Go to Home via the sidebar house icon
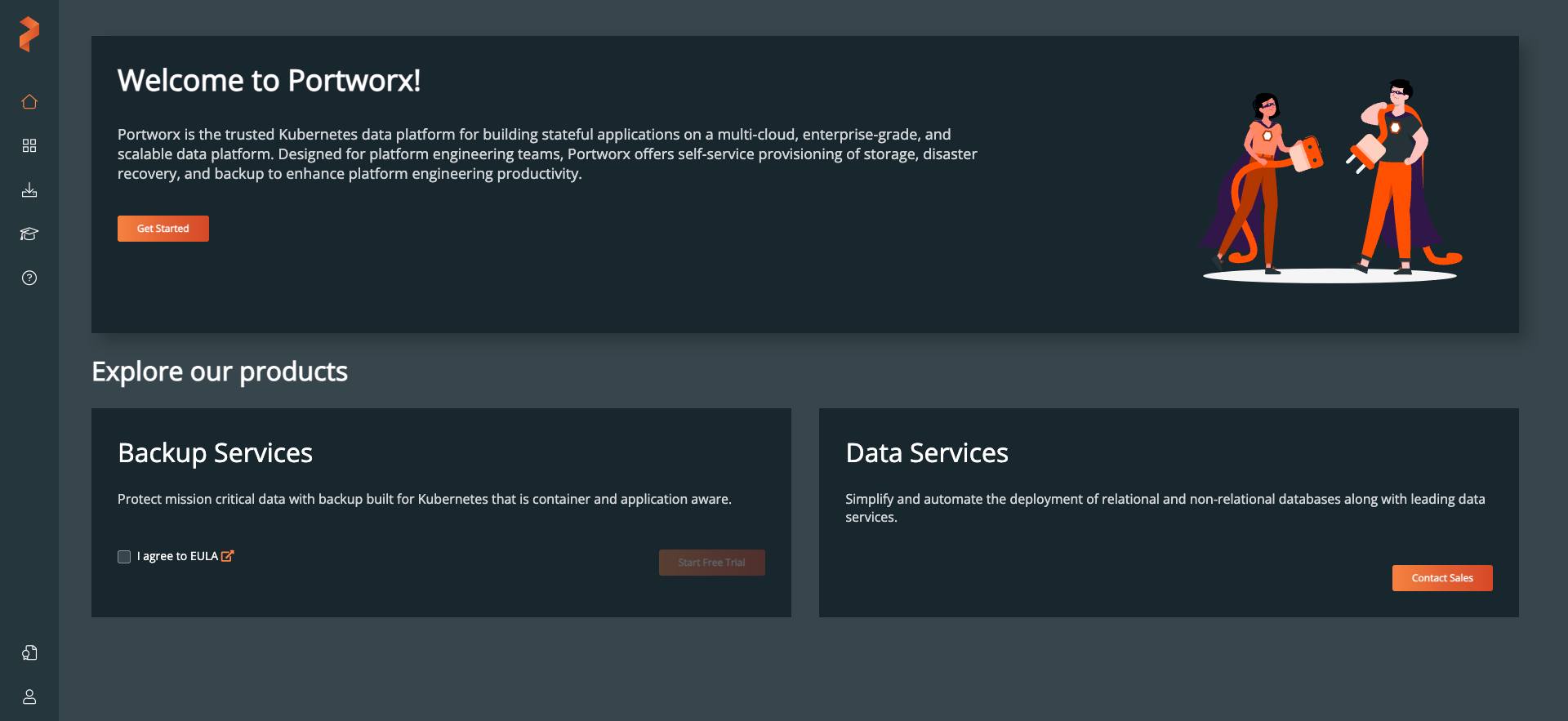Viewport: 1568px width, 721px height. pyautogui.click(x=29, y=102)
